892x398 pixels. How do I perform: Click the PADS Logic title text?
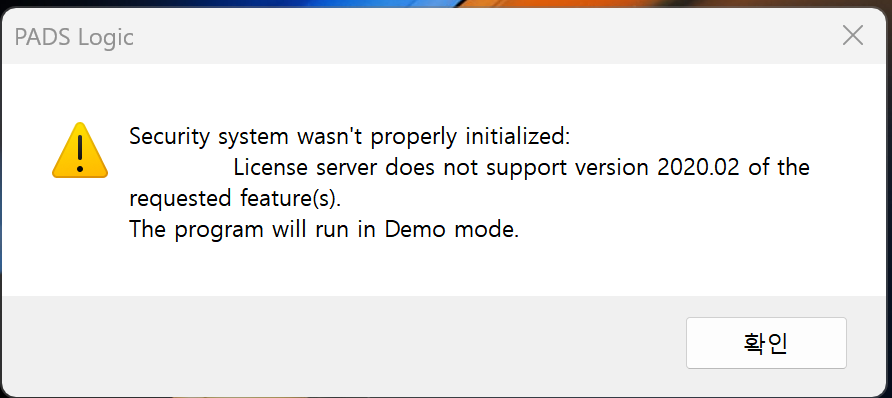74,38
